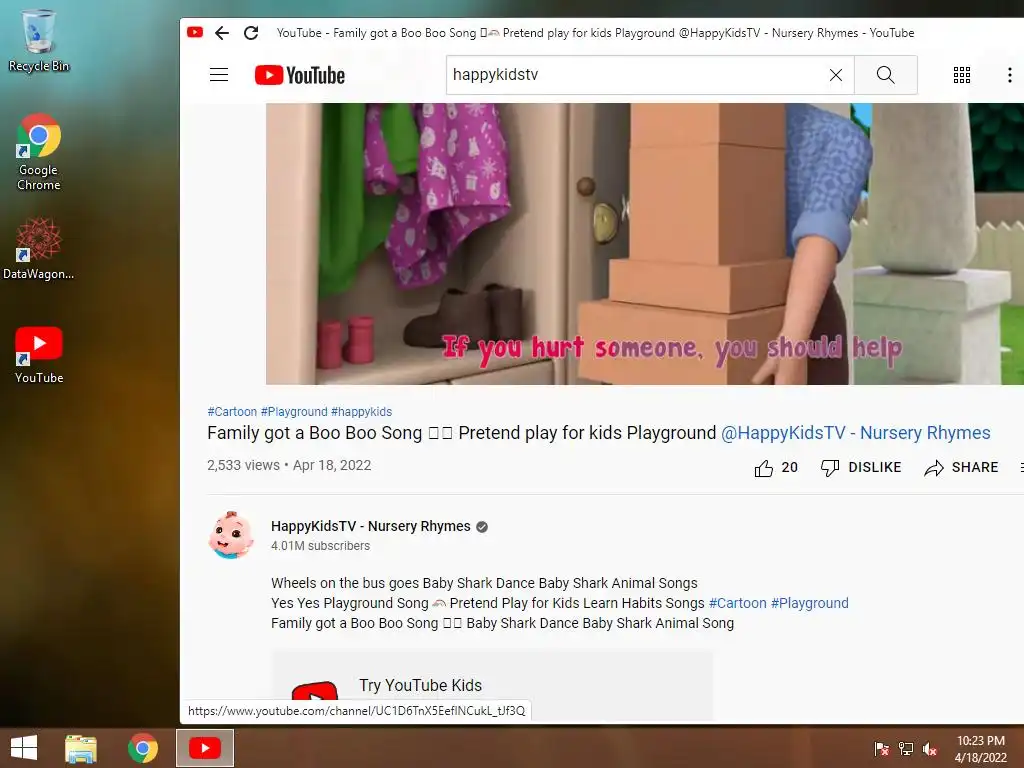Click the video player frame
Viewport: 1024px width, 768px height.
(x=645, y=244)
